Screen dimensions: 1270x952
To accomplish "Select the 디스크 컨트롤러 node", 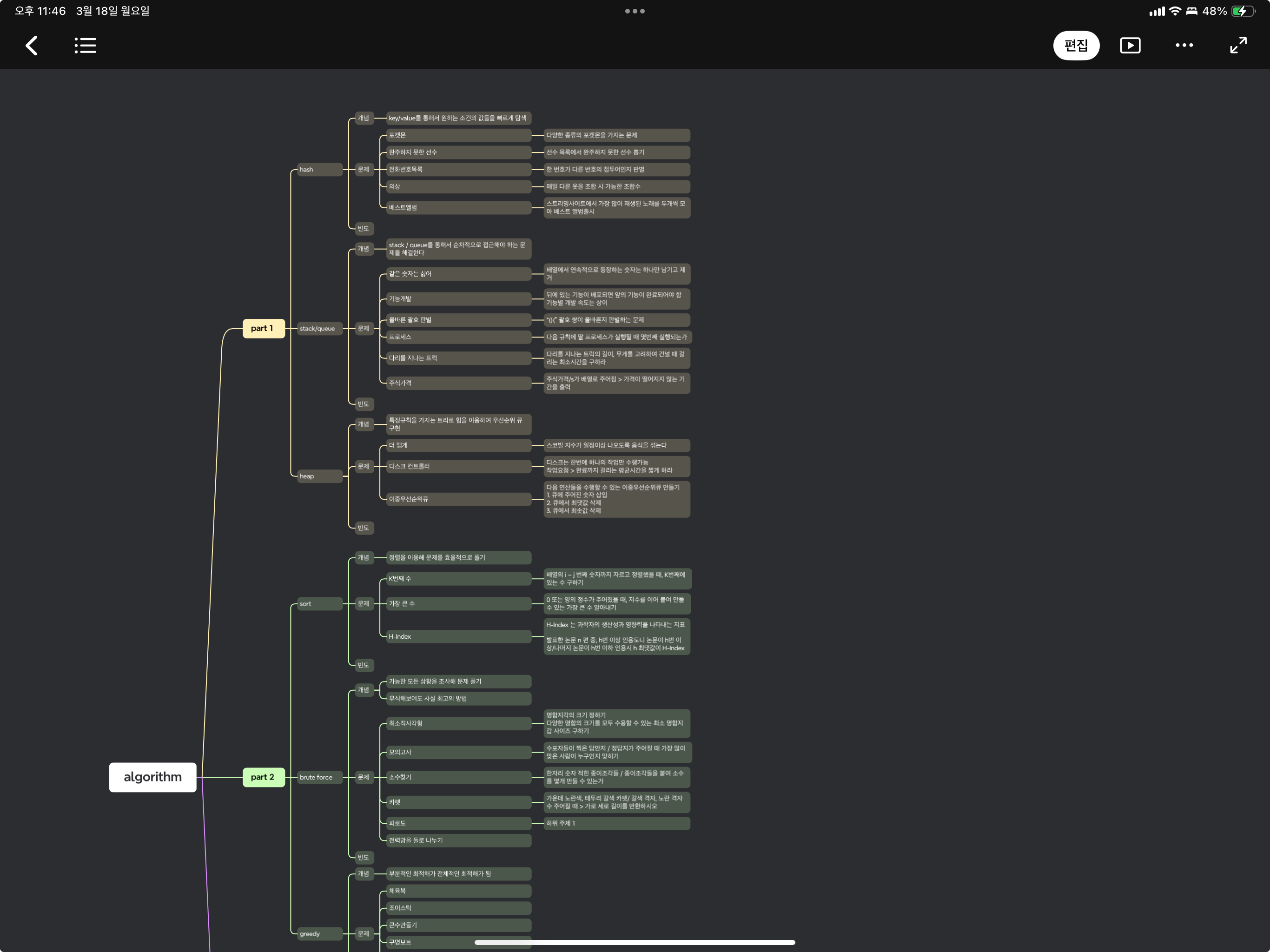I will click(459, 466).
